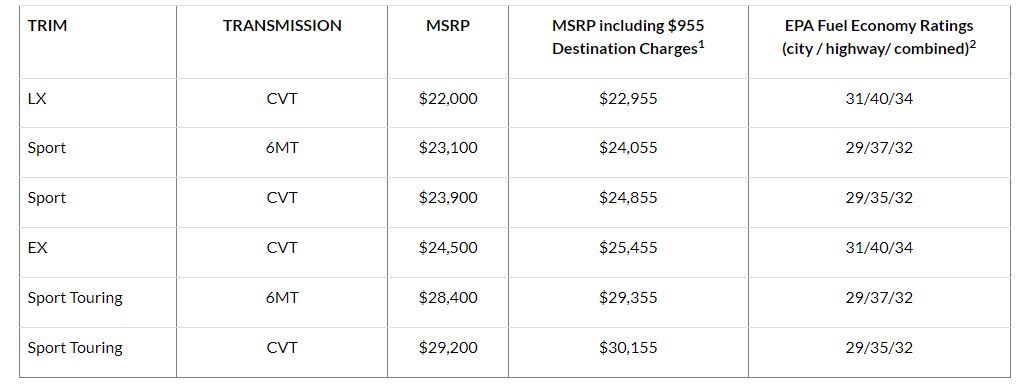Screen dimensions: 1017x391
Task: Click the $29,355 destination price
Action: (x=628, y=298)
